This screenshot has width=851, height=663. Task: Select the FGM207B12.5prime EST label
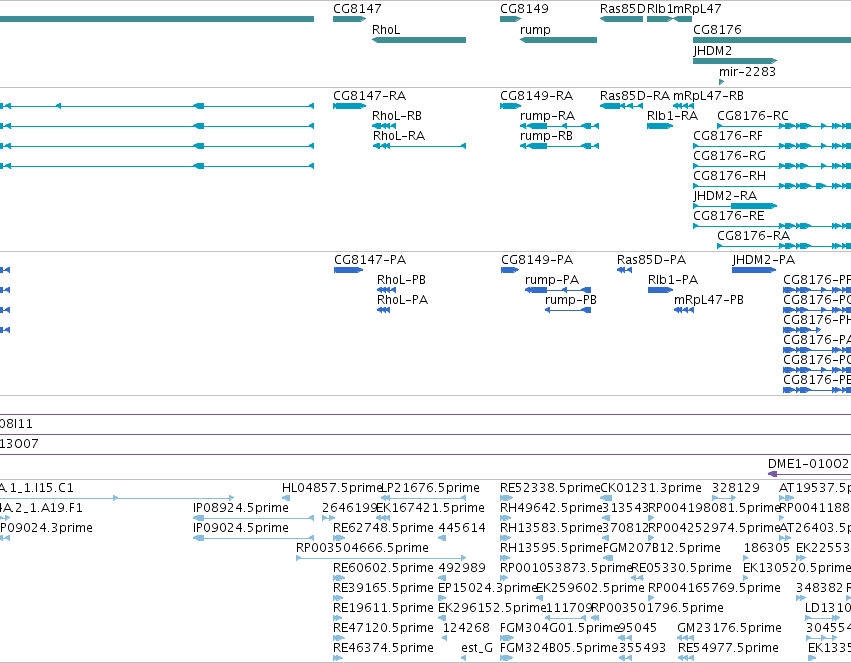tap(662, 549)
